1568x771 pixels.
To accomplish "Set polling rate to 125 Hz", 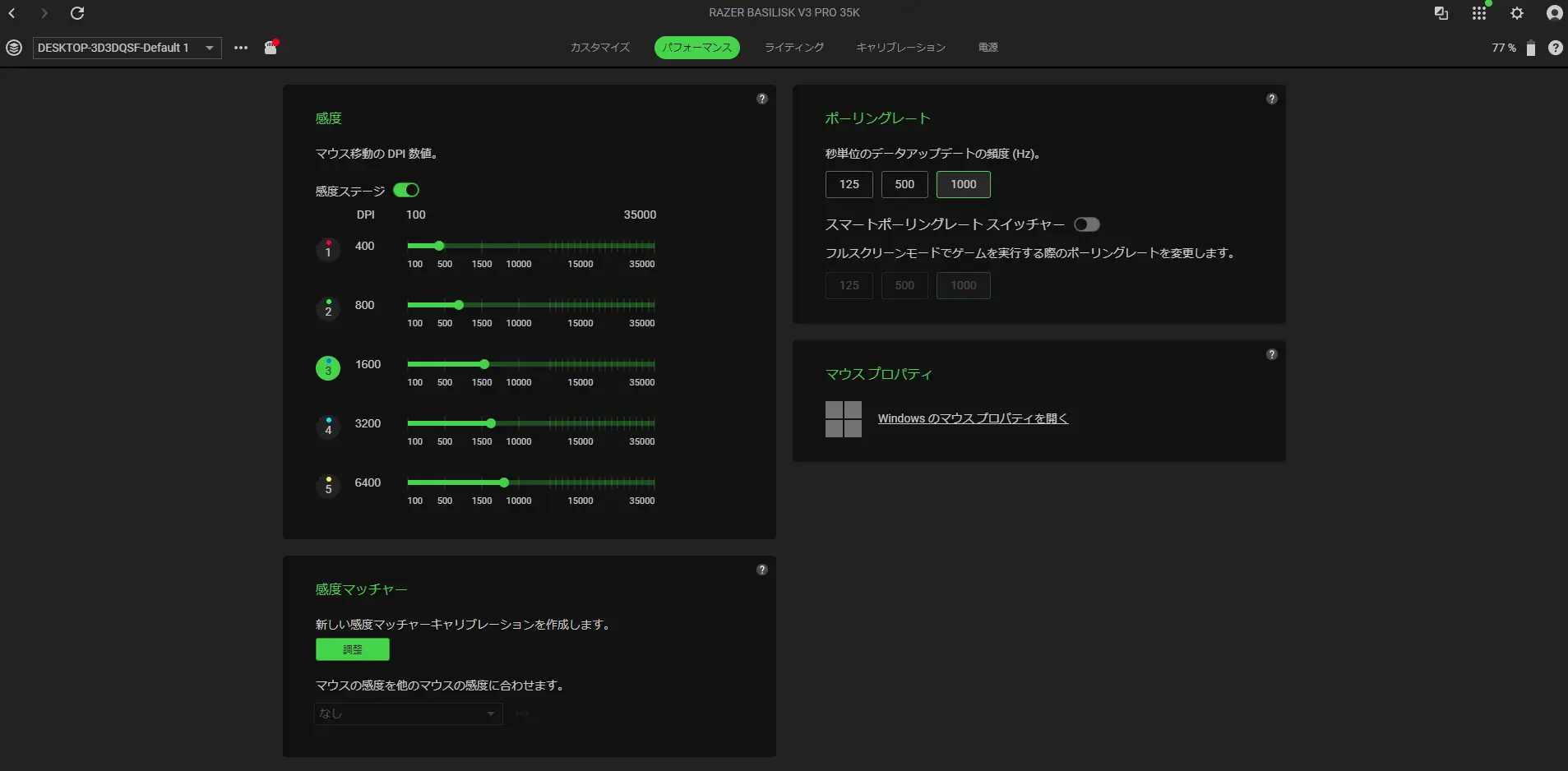I will (849, 184).
